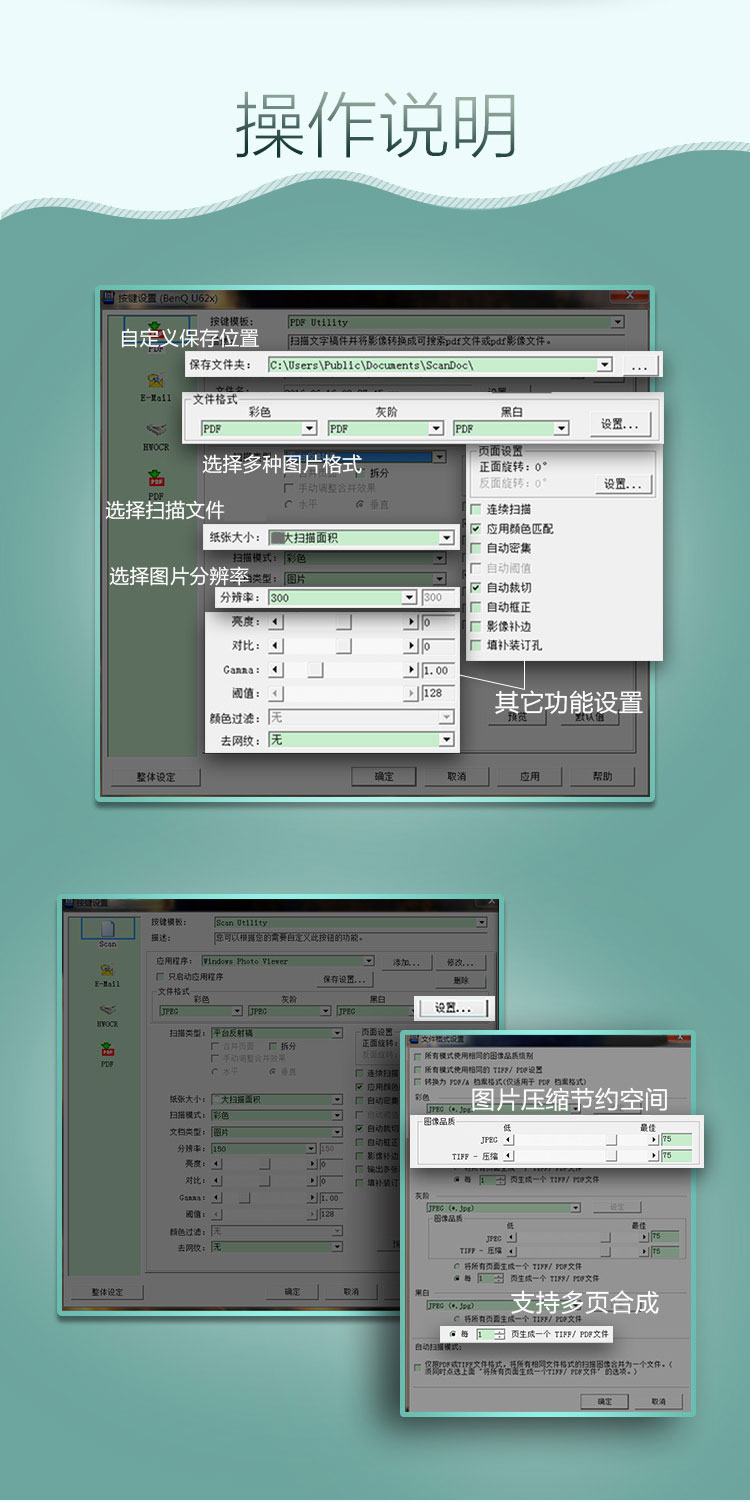Click the E-Mail icon in the Scan Utility dialog

[x=107, y=973]
